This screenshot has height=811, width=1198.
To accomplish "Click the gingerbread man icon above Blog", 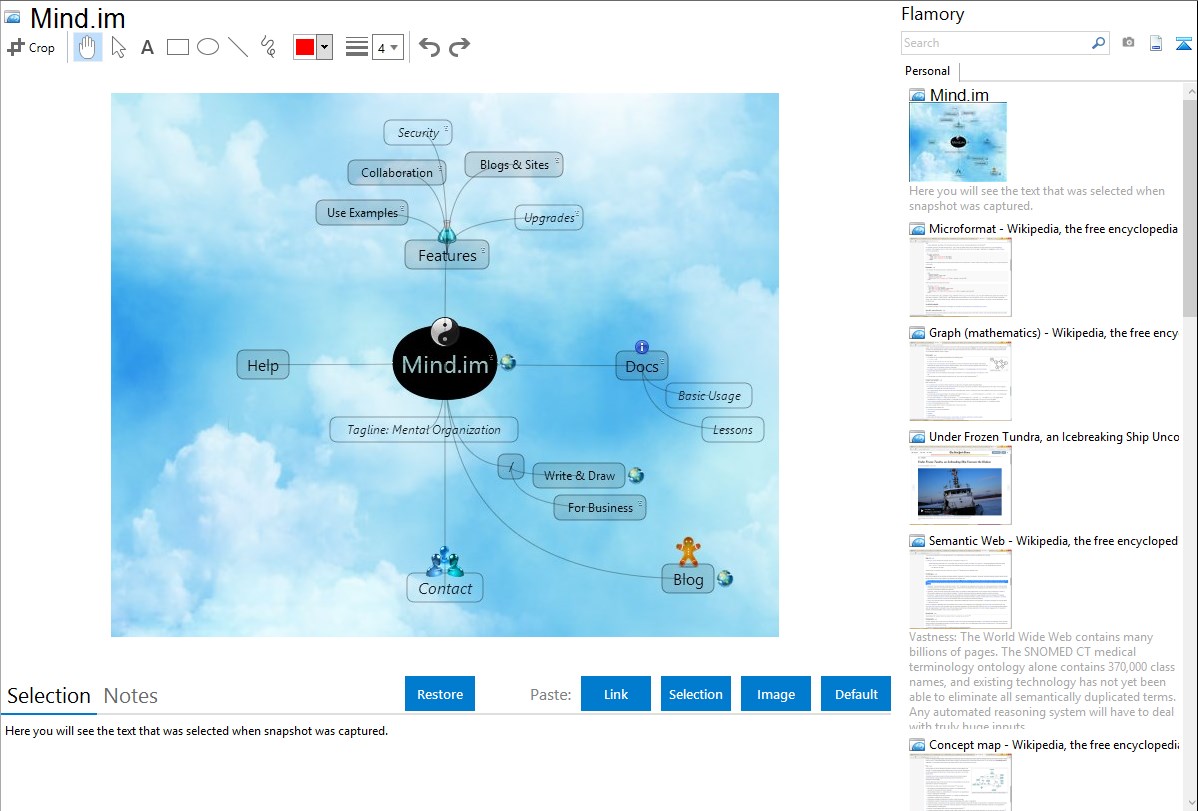I will point(688,551).
